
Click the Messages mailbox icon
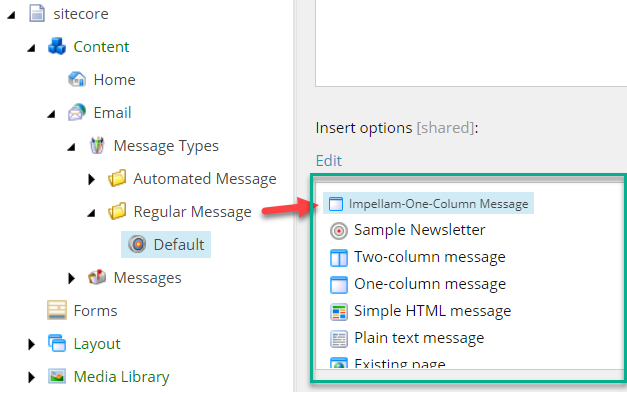[x=97, y=277]
